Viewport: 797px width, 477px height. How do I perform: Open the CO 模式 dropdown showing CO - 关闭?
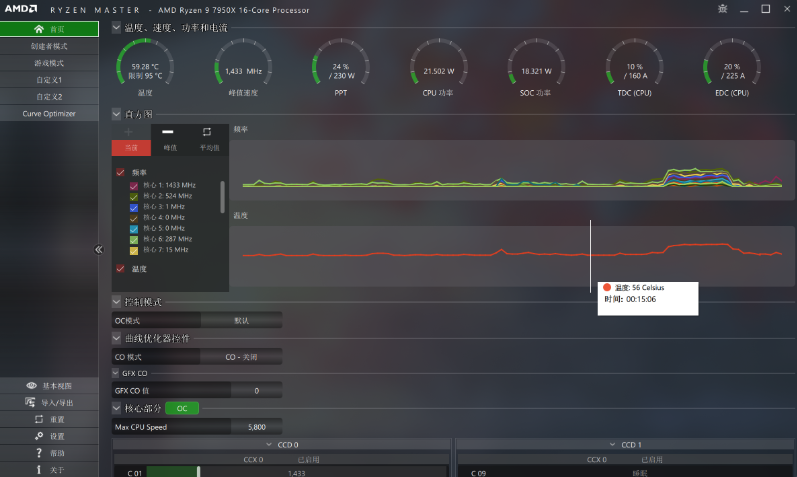[x=241, y=357]
